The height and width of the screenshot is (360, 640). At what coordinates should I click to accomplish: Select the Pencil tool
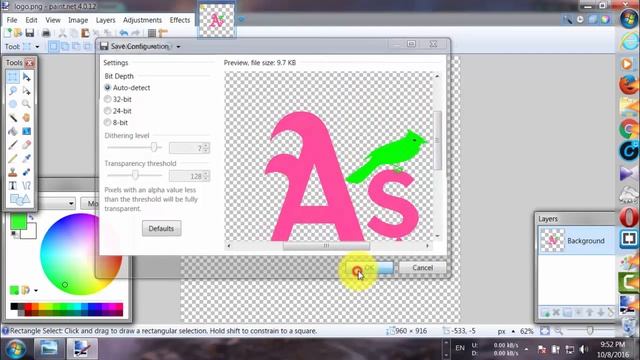coord(13,158)
